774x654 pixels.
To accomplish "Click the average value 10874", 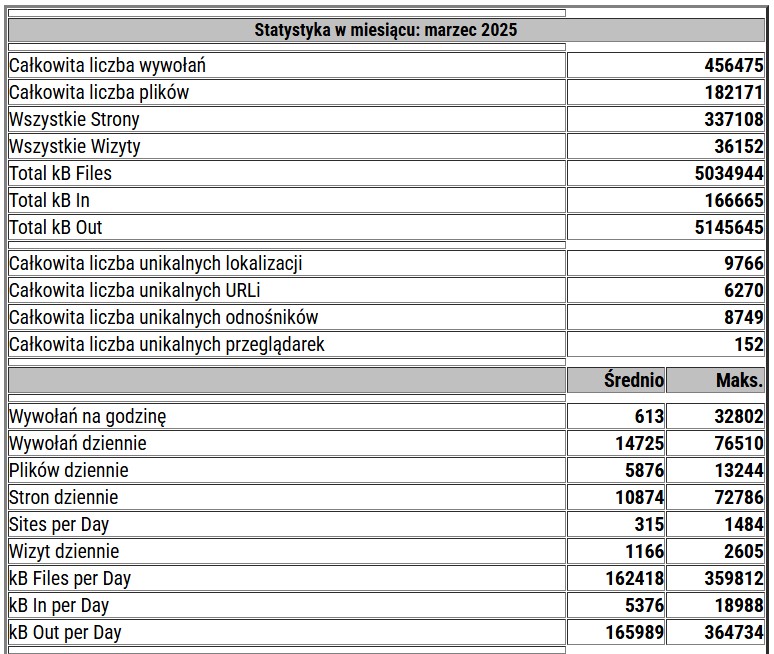I will [x=639, y=497].
